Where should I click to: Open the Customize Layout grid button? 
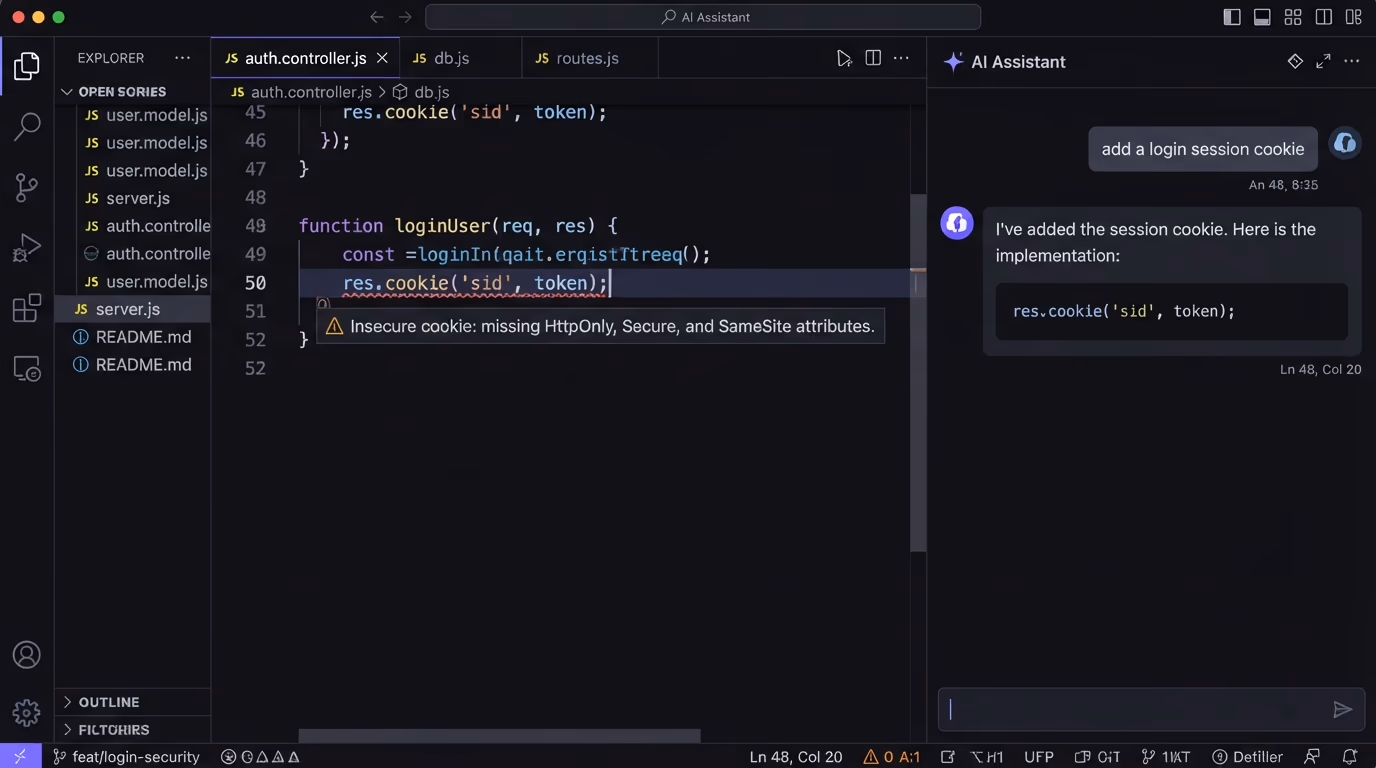click(x=1293, y=17)
